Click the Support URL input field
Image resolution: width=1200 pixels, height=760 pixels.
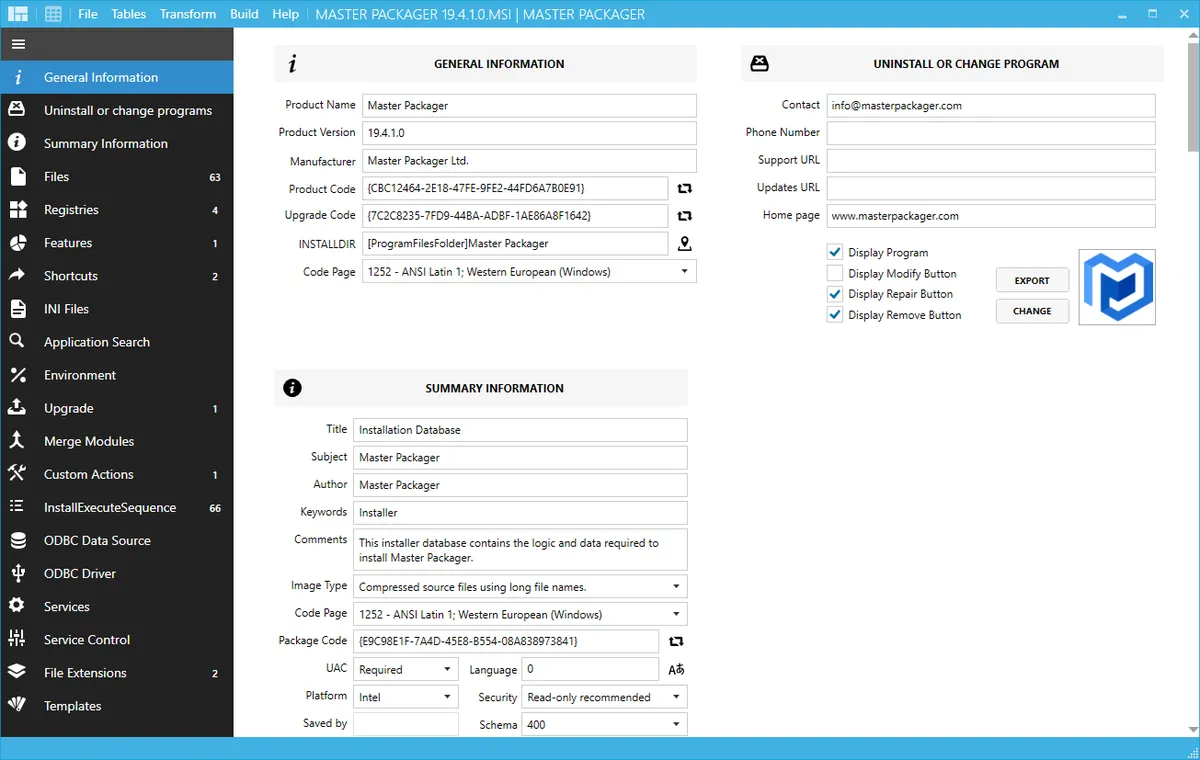click(x=991, y=161)
